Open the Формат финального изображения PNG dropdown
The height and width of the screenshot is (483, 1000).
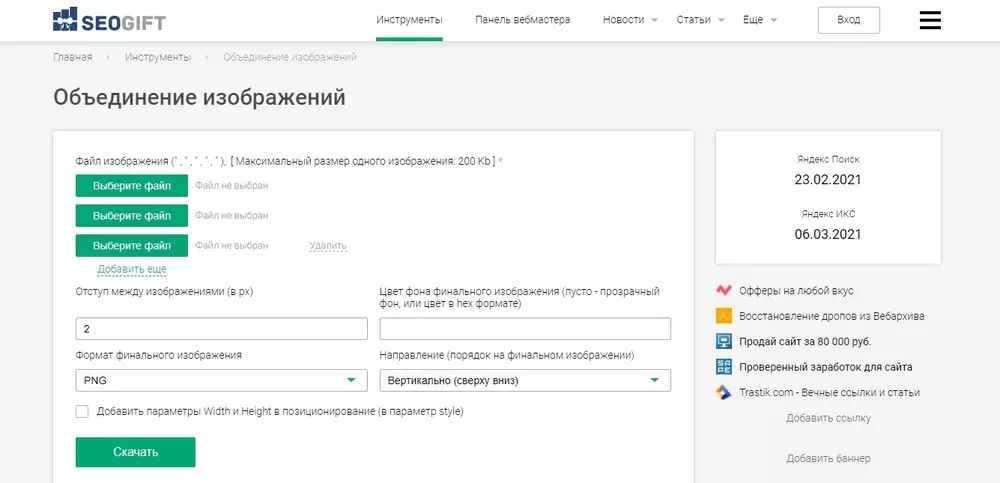tap(221, 380)
